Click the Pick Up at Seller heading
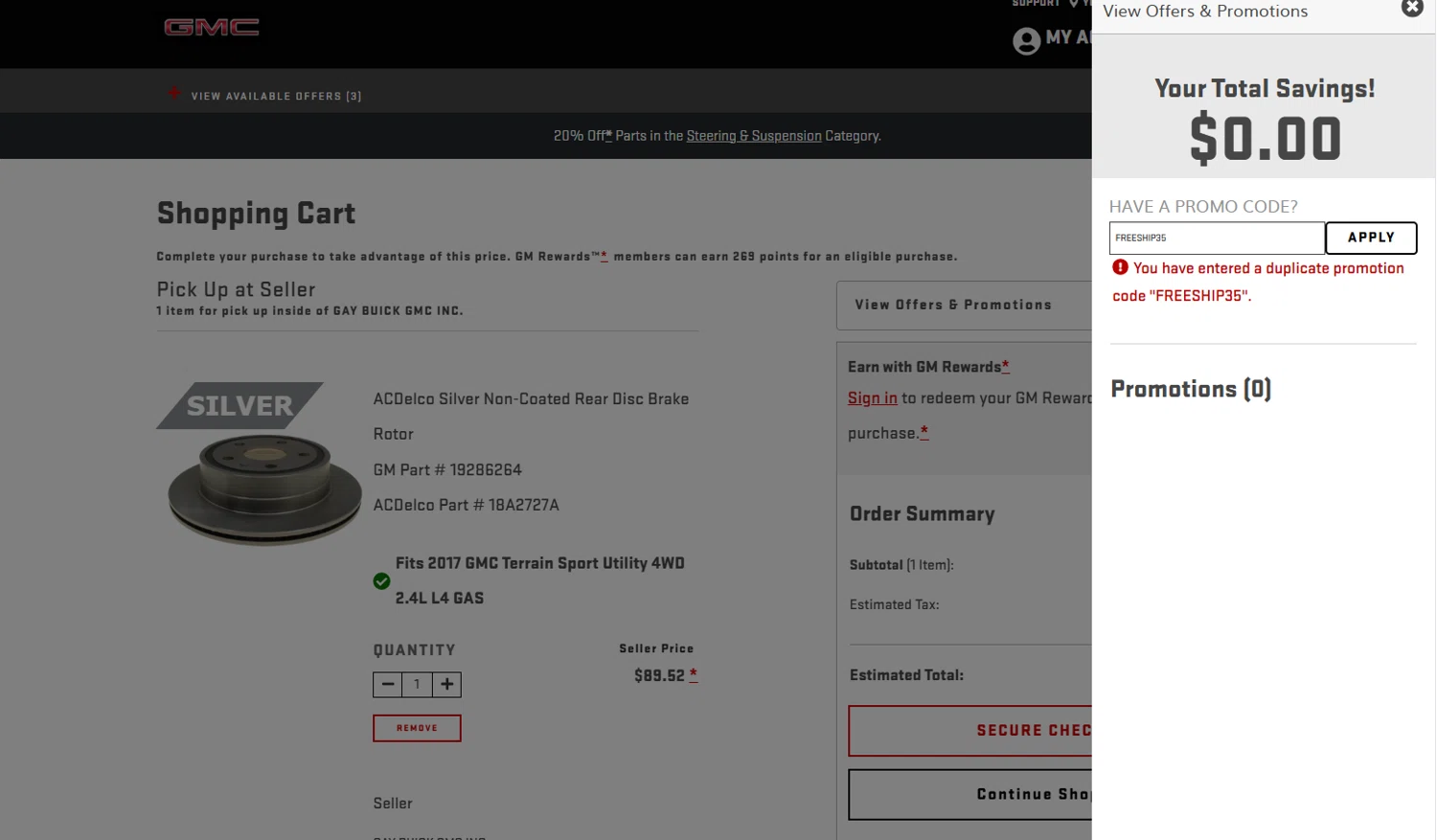 (236, 289)
